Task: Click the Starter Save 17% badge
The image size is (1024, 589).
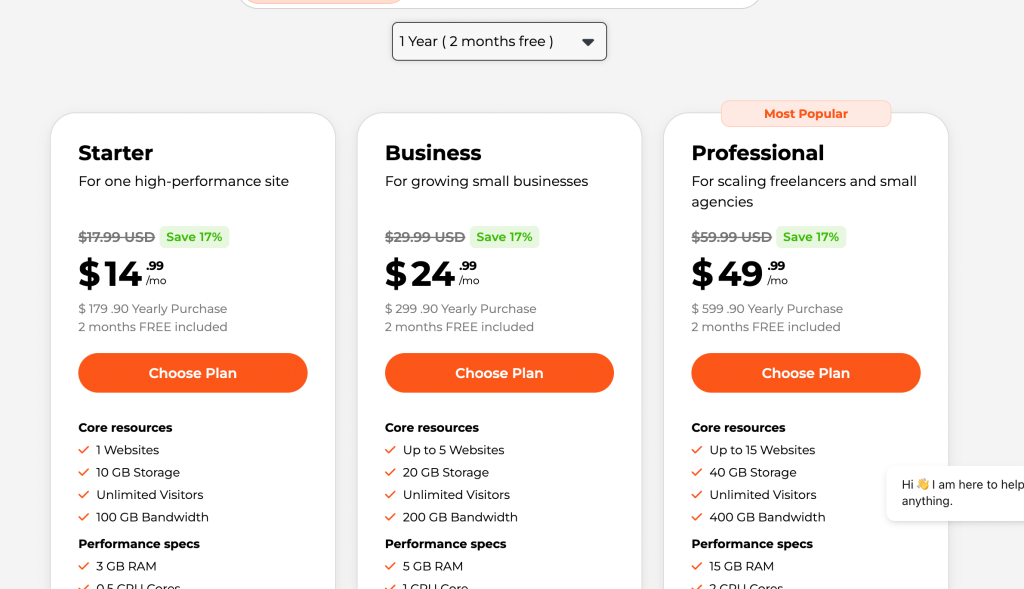Action: pos(194,237)
